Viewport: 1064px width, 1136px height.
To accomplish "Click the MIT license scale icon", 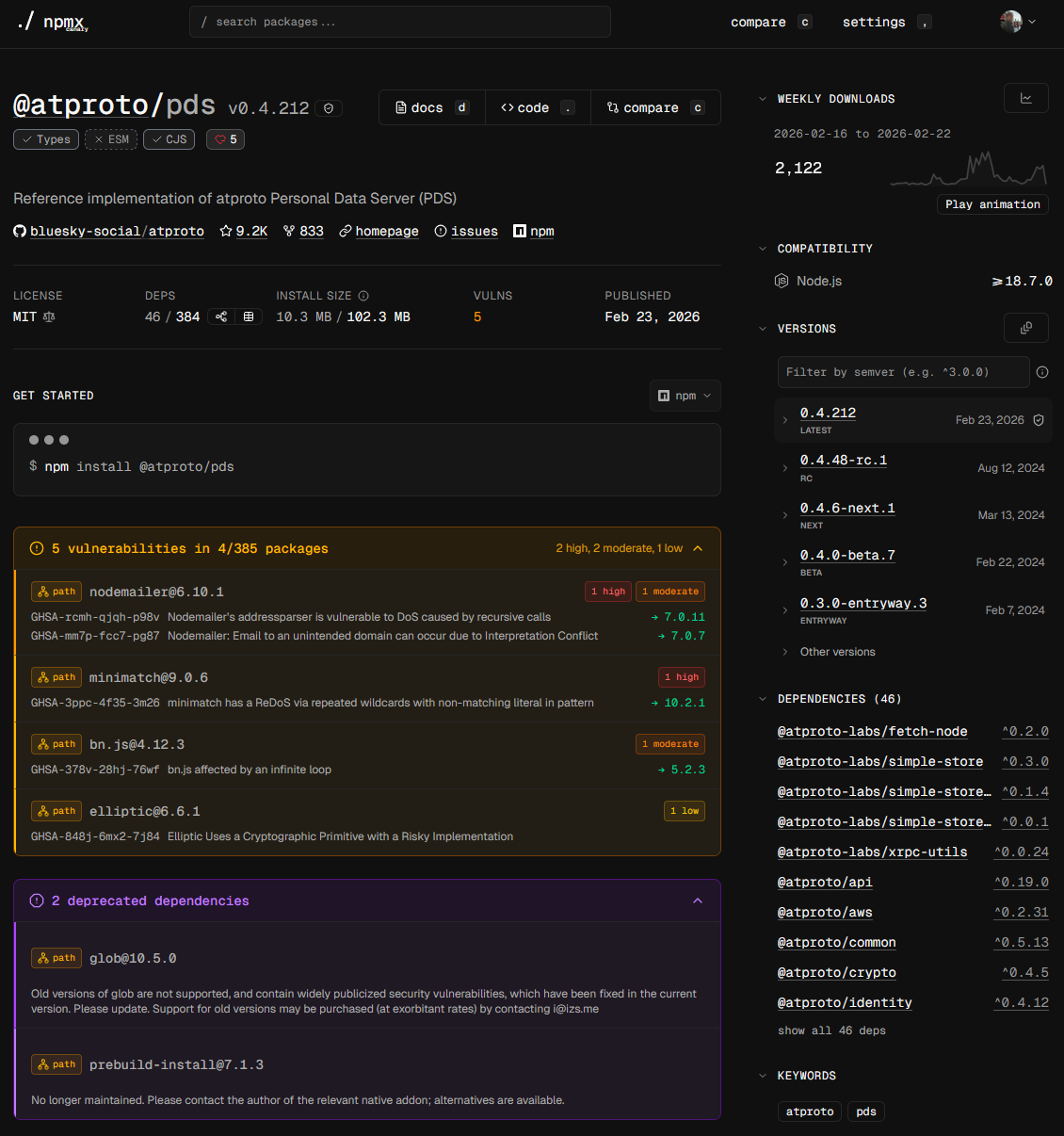I will pos(49,317).
